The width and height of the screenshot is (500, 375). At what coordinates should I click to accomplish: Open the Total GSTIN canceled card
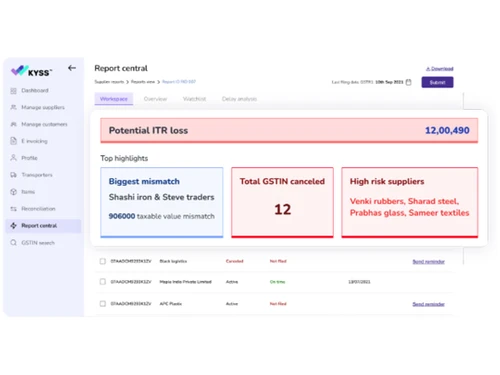click(282, 202)
